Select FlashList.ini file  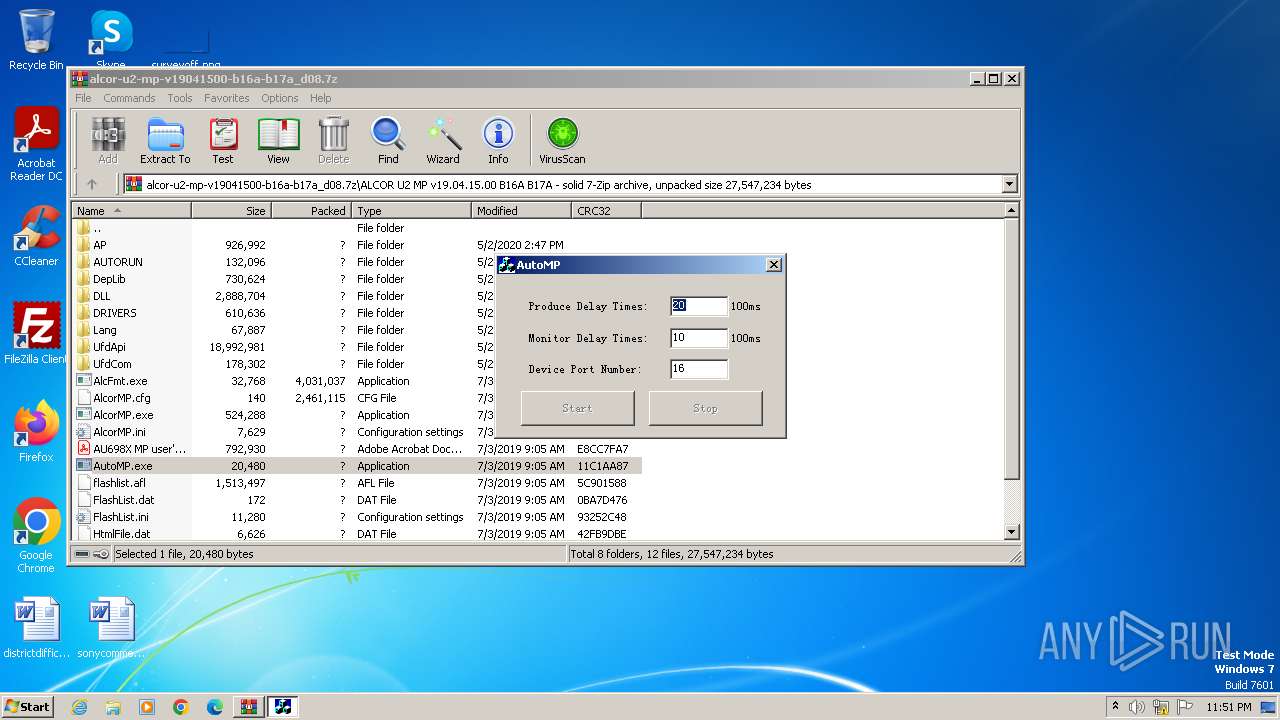358,517
